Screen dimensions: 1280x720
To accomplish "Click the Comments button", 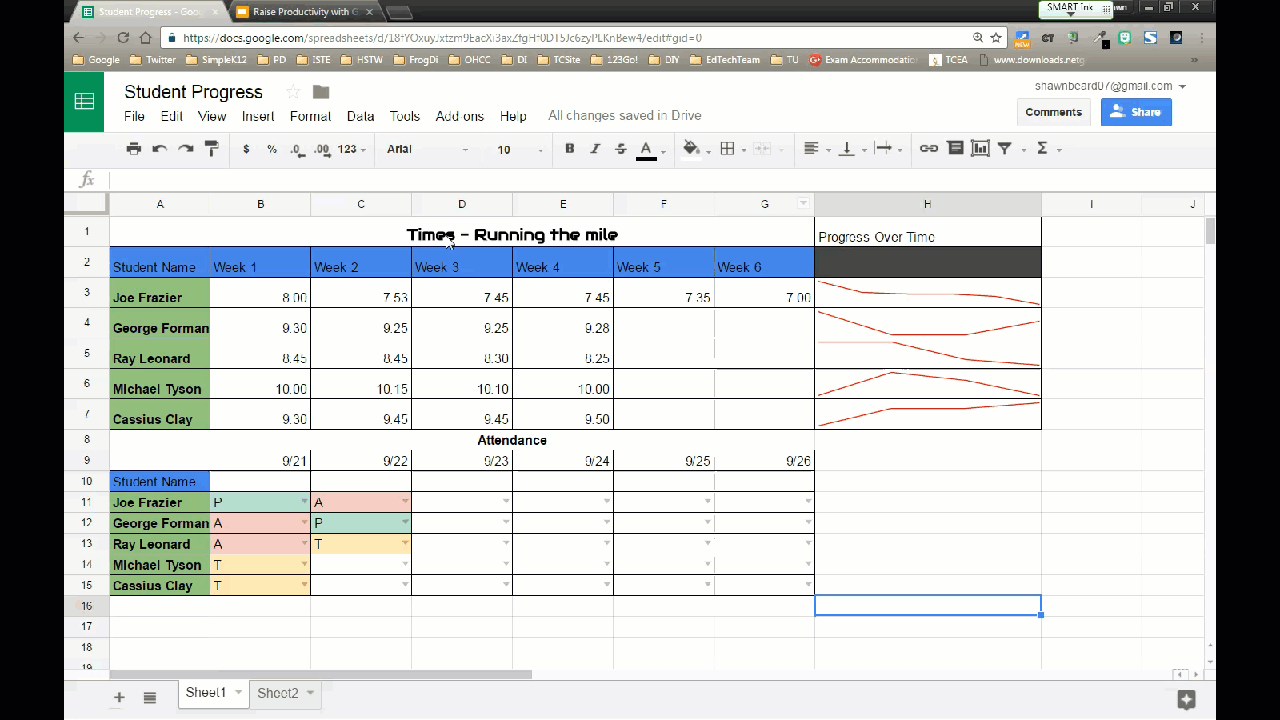I will click(1053, 112).
